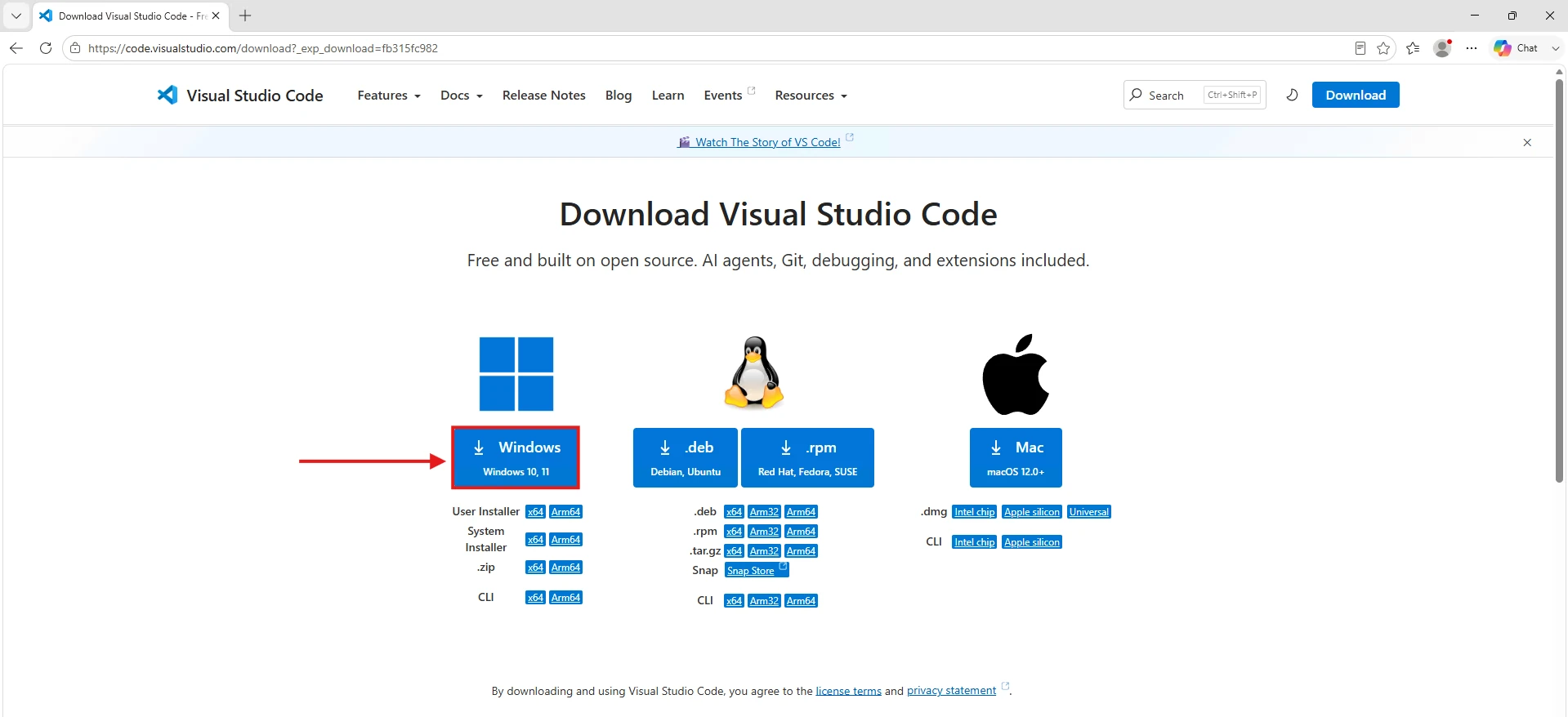The width and height of the screenshot is (1568, 717).
Task: Open the license terms link
Action: point(848,691)
